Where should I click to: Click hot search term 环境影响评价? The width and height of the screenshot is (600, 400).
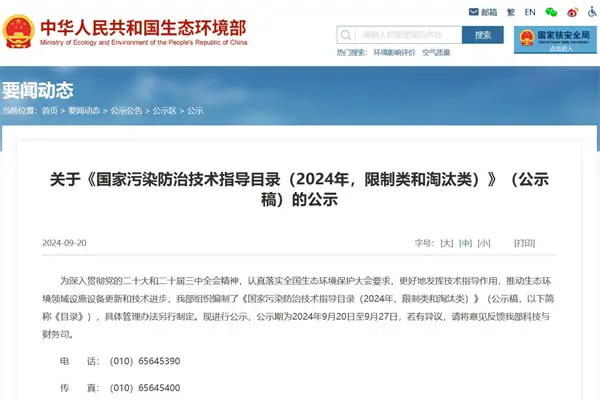[393, 52]
